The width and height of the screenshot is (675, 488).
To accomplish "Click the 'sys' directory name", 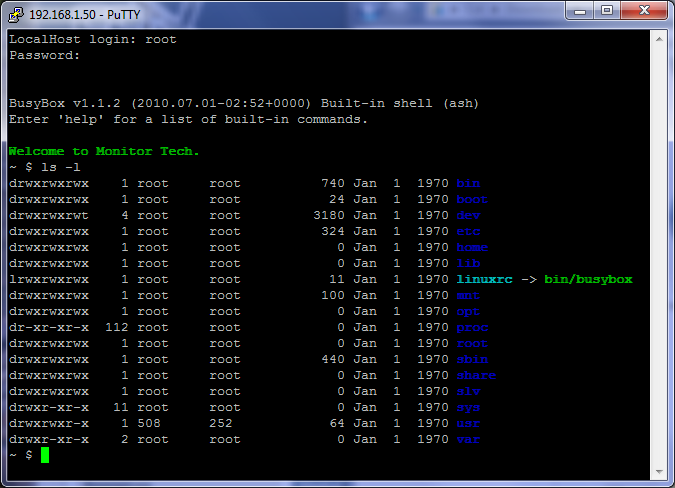I will tap(468, 408).
